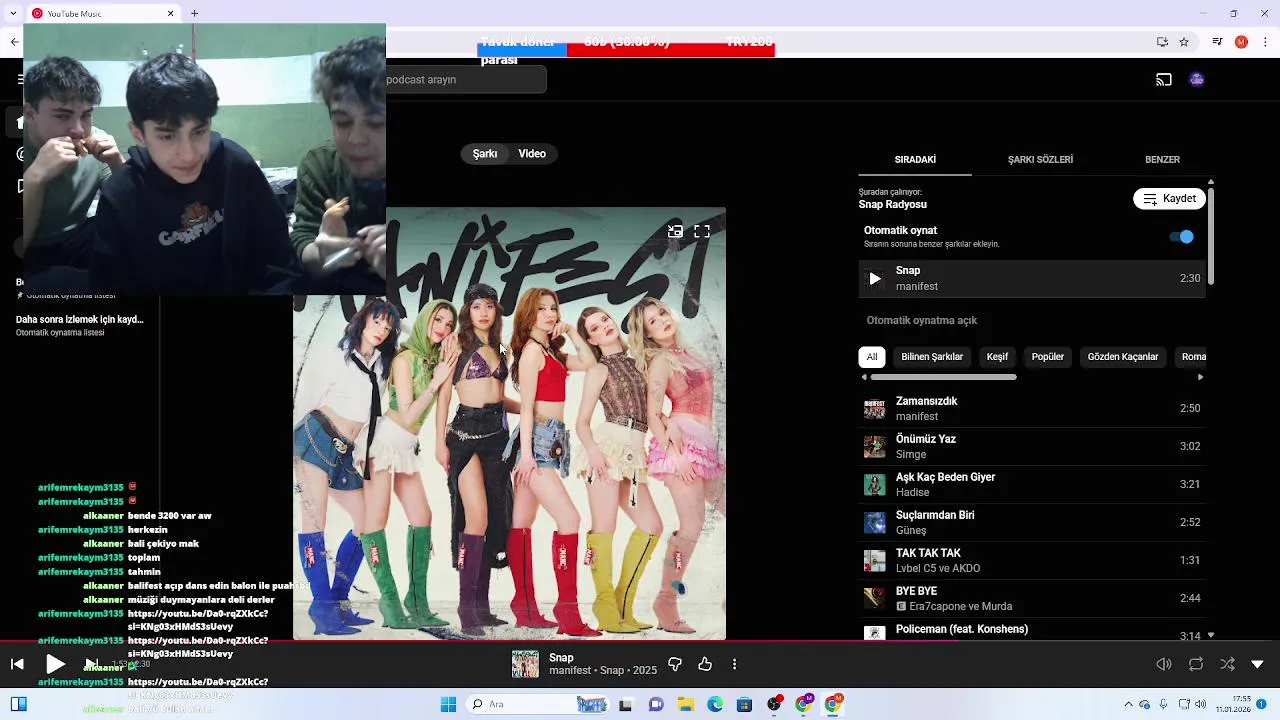
Task: Open the Cast to device icon
Action: pyautogui.click(x=1164, y=79)
